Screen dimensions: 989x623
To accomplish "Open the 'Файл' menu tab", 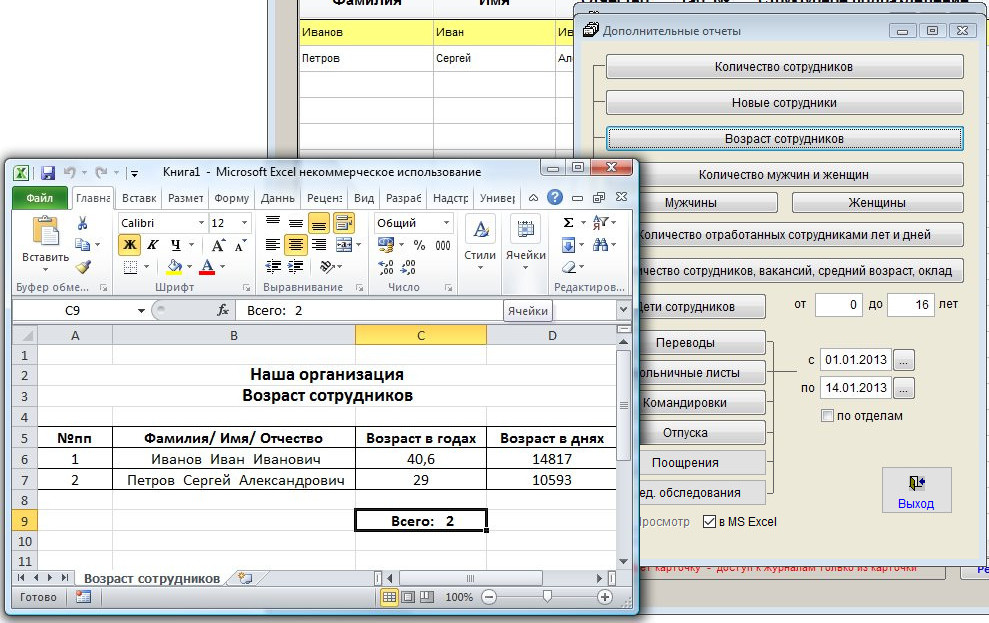I will 40,198.
